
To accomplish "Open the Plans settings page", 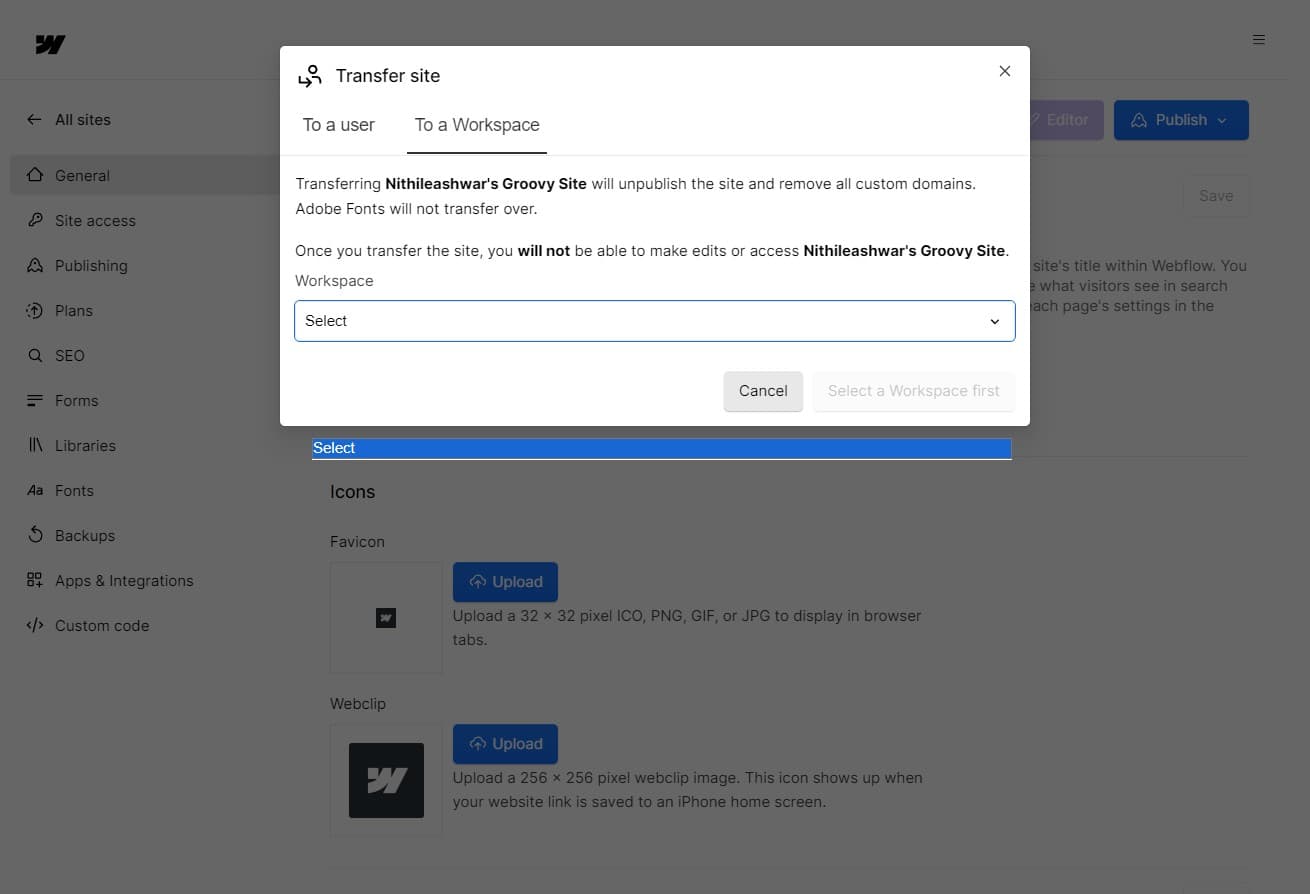I will (73, 310).
